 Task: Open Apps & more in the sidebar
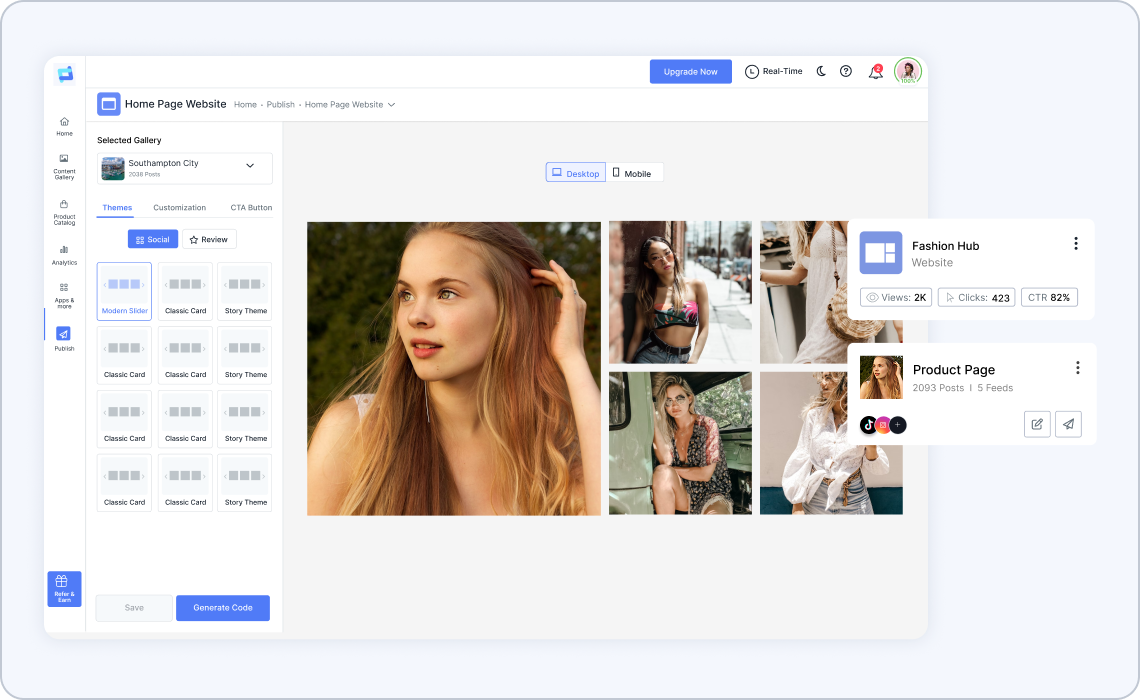click(64, 295)
